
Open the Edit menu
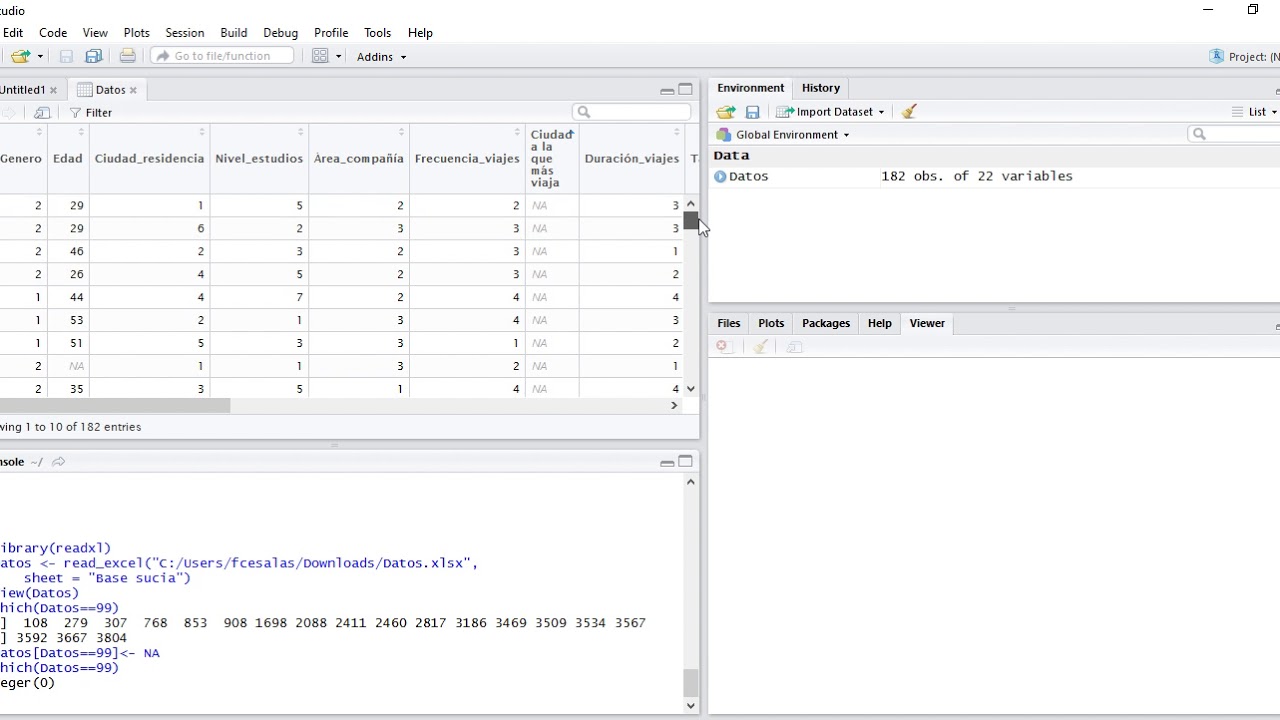coord(13,33)
